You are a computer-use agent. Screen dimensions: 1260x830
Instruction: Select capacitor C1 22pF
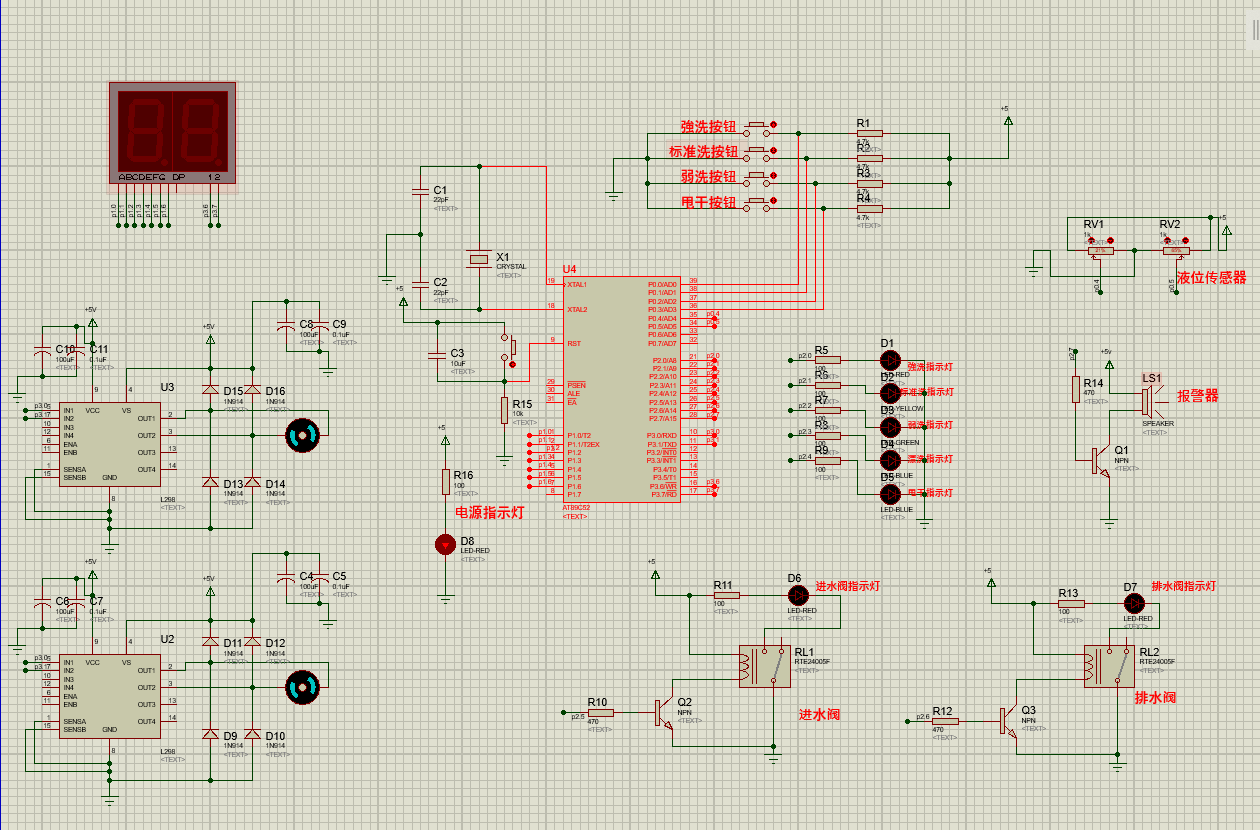(x=421, y=190)
